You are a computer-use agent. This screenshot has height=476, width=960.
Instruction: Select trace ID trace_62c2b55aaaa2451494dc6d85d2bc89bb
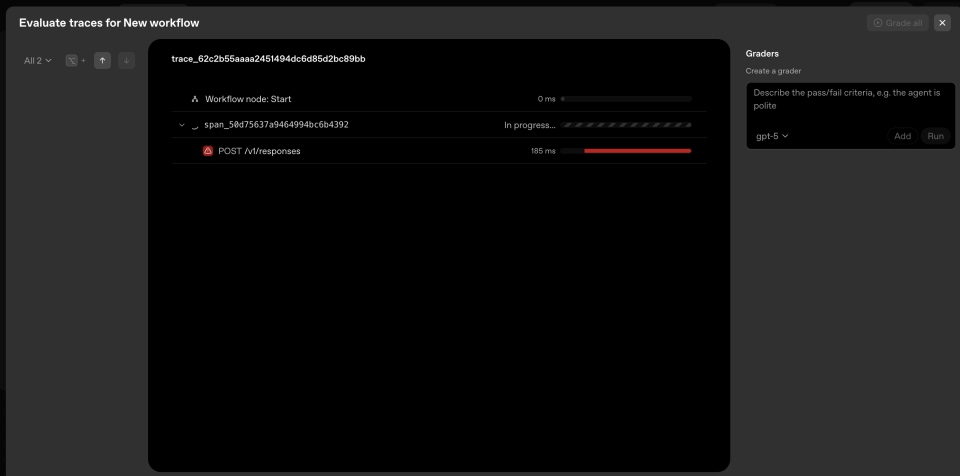[268, 59]
